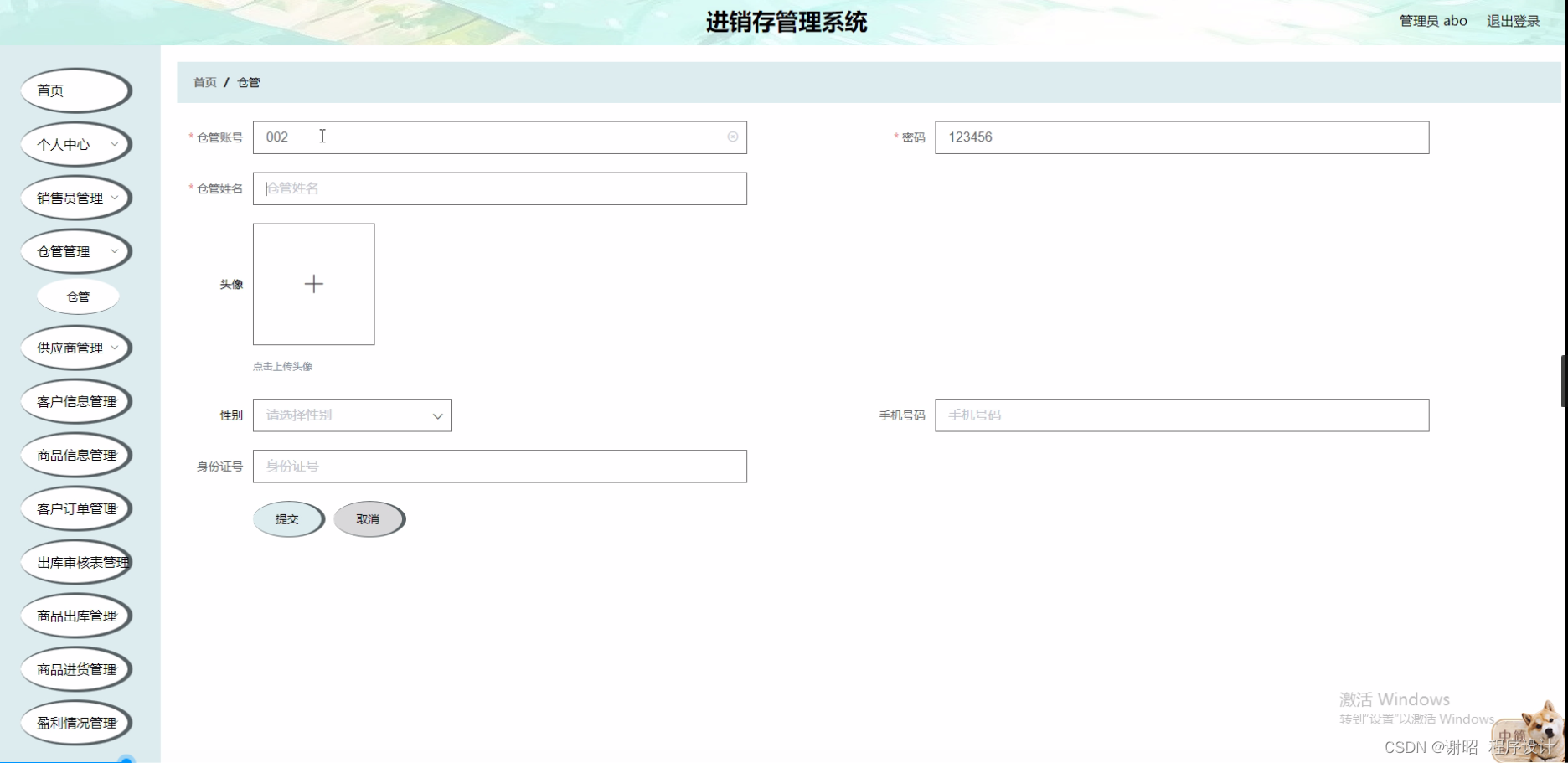
Task: Click 退出登录 to log out
Action: pyautogui.click(x=1513, y=21)
